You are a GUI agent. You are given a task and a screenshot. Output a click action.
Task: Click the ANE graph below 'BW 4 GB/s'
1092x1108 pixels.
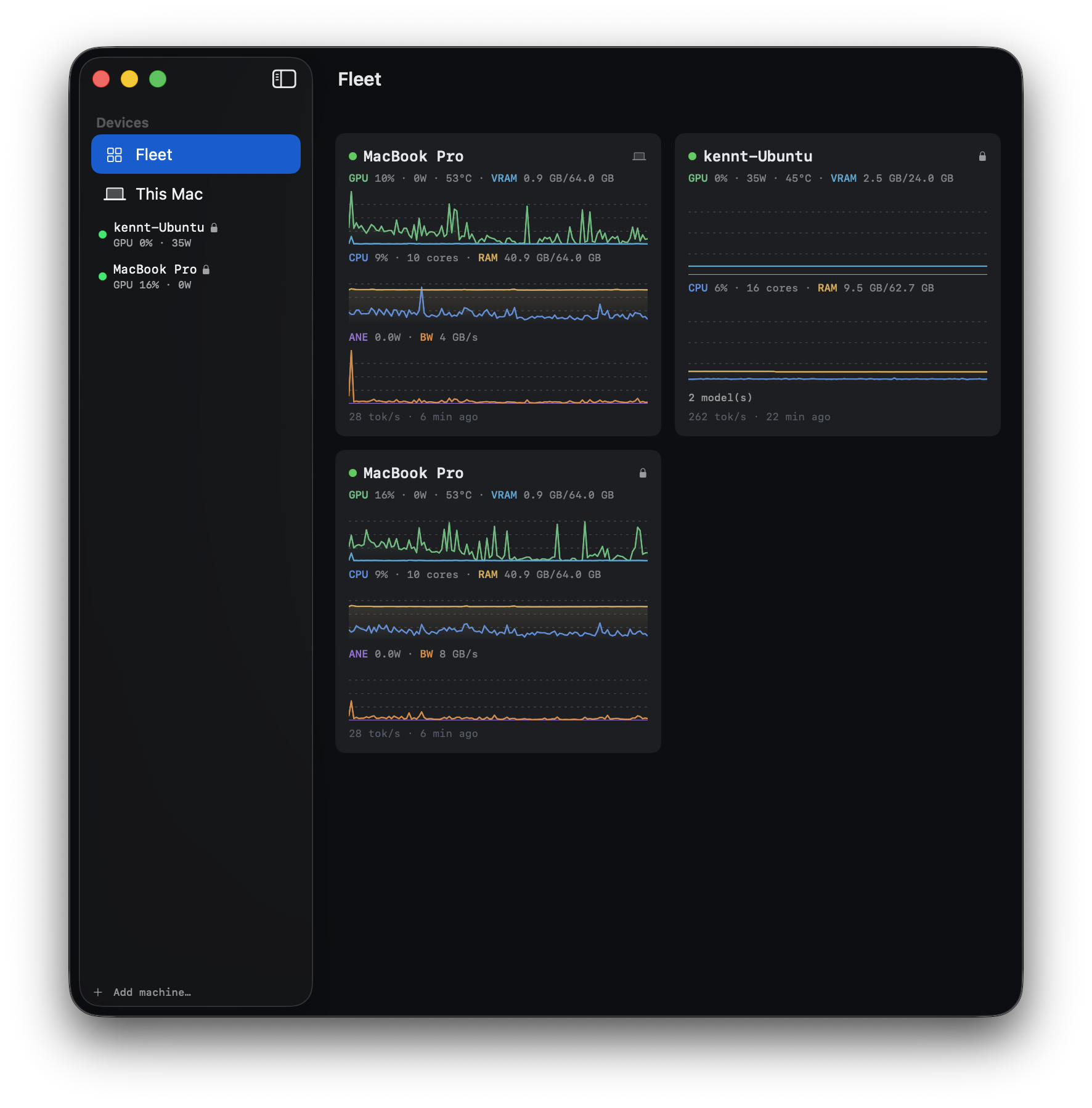click(498, 377)
